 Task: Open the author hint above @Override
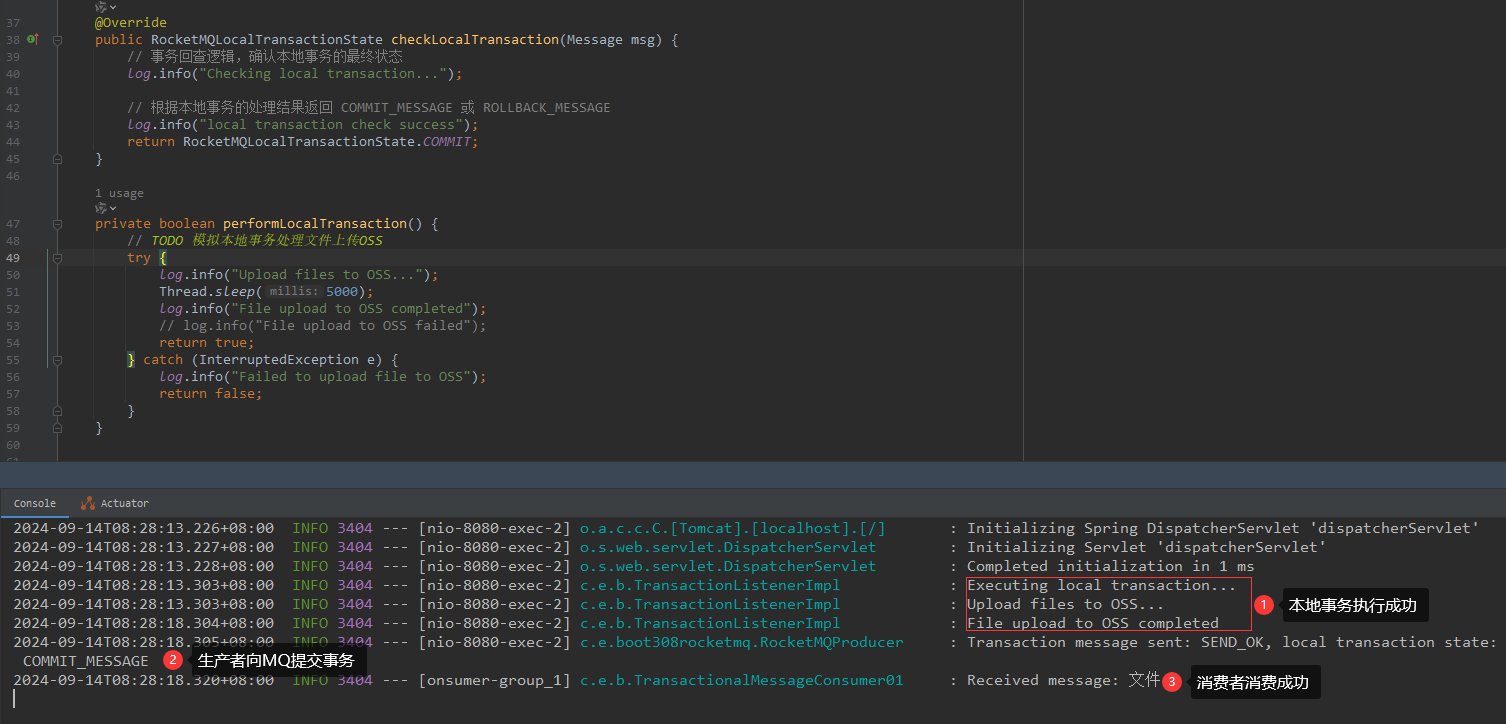[106, 7]
